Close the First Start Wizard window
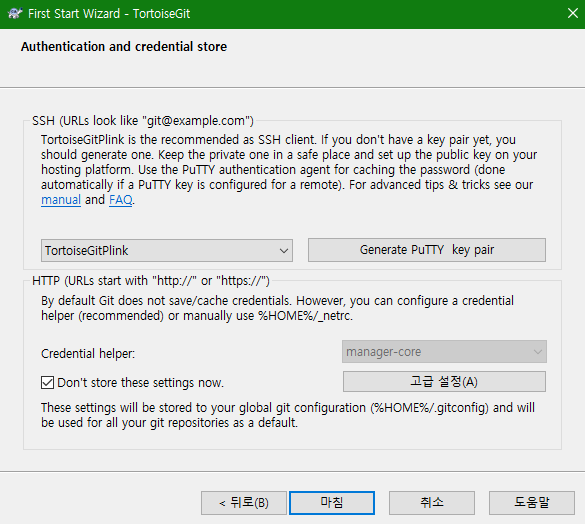The height and width of the screenshot is (524, 585). point(573,13)
